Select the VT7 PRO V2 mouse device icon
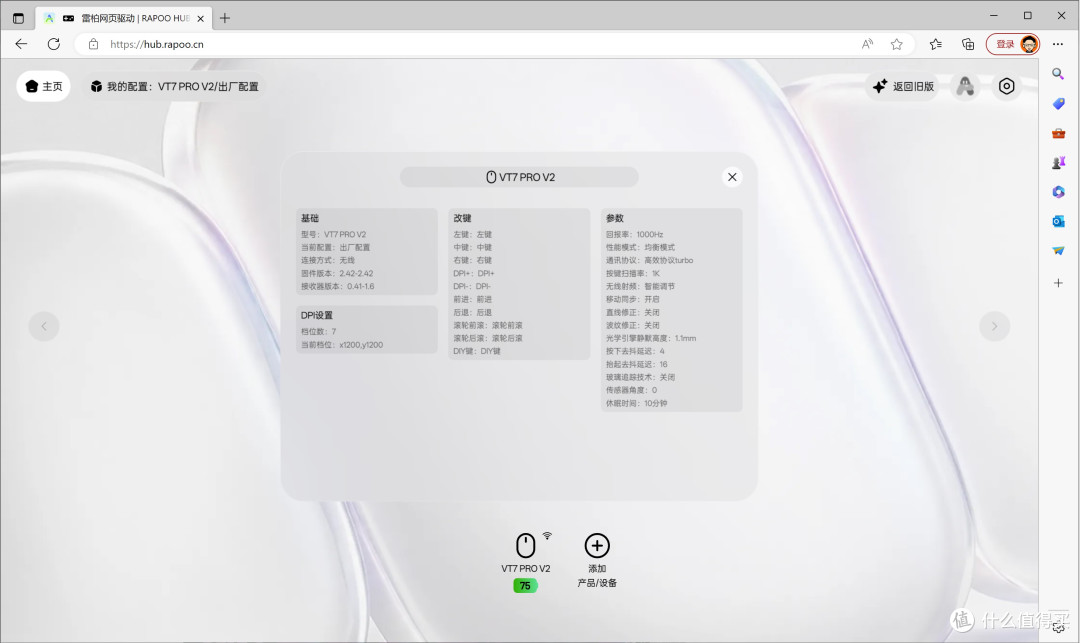The width and height of the screenshot is (1080, 643). [526, 545]
